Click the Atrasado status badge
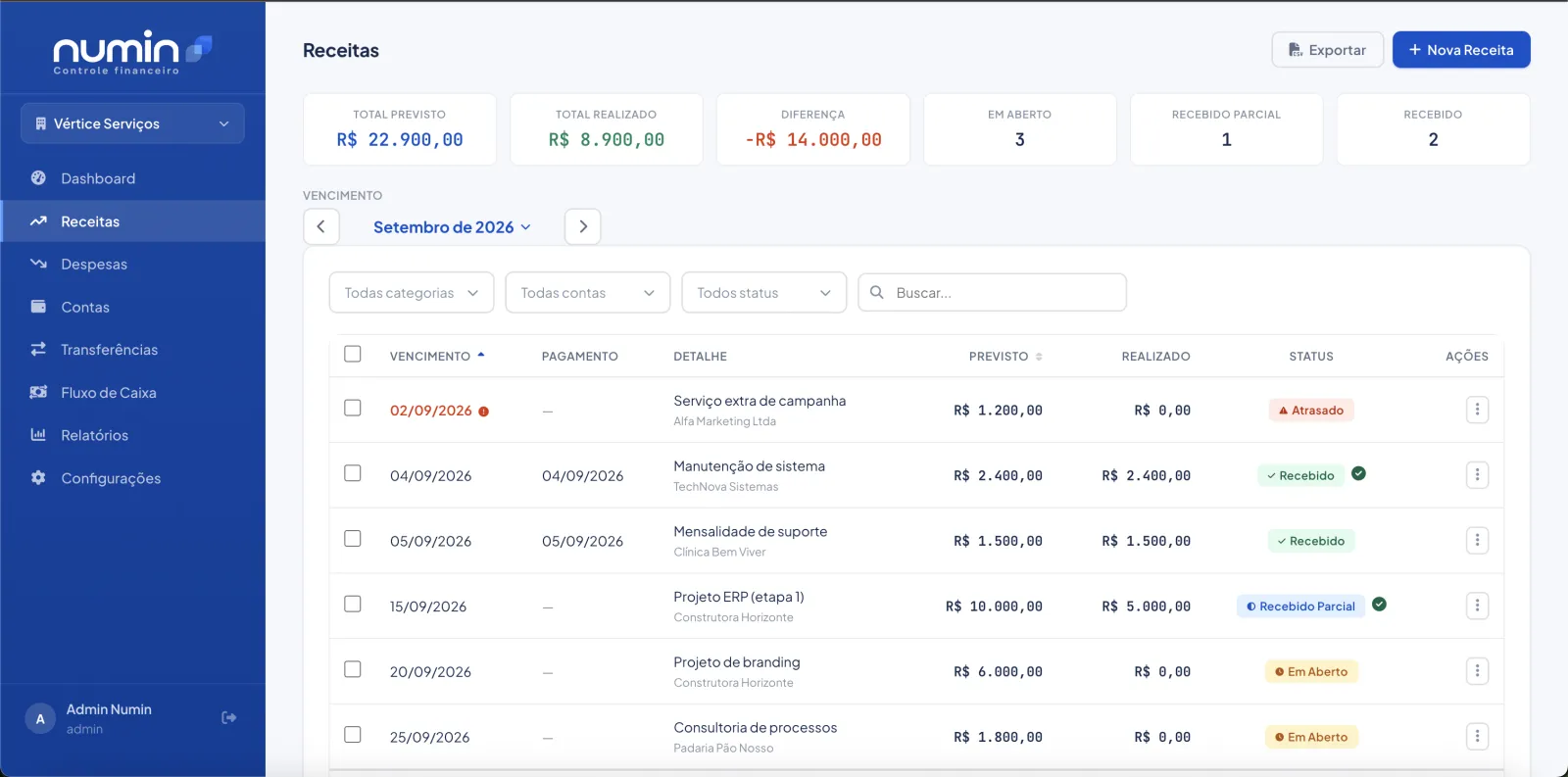Viewport: 1568px width, 777px height. (x=1311, y=411)
